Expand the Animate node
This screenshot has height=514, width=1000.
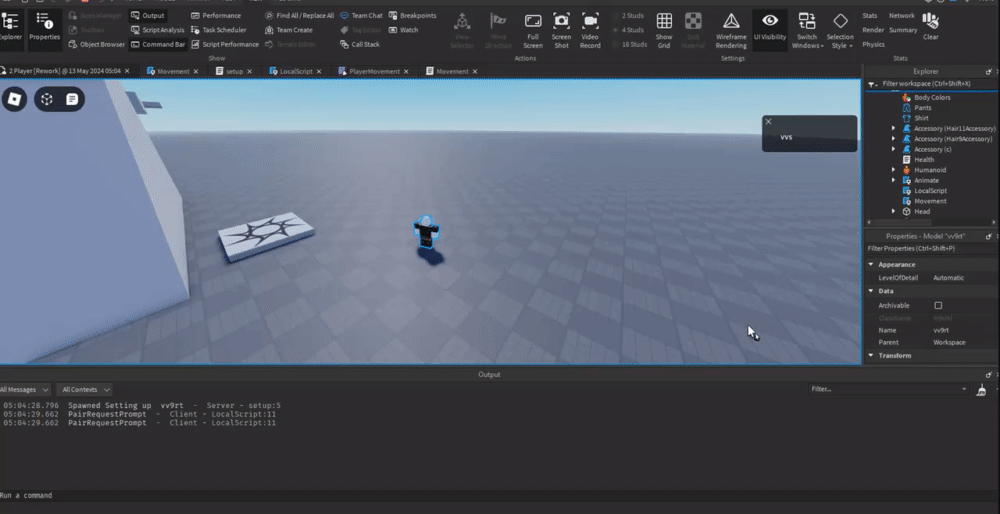[893, 180]
